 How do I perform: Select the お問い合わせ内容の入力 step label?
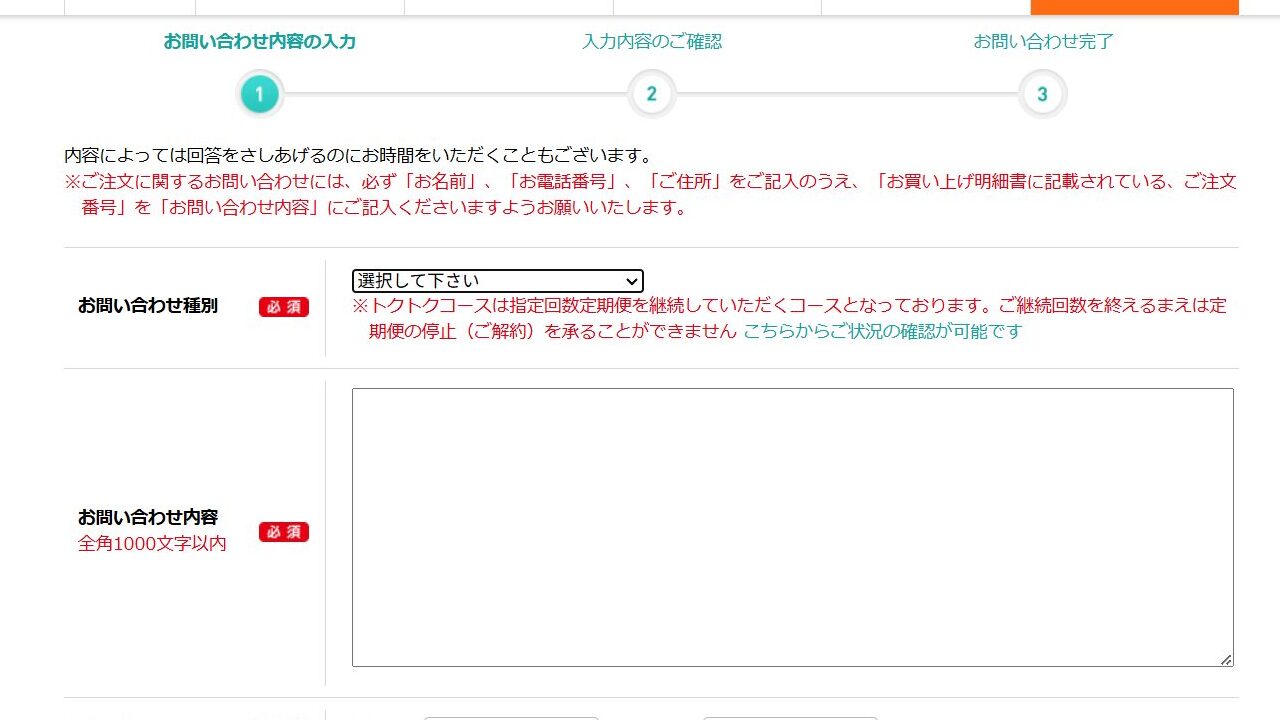pos(260,42)
